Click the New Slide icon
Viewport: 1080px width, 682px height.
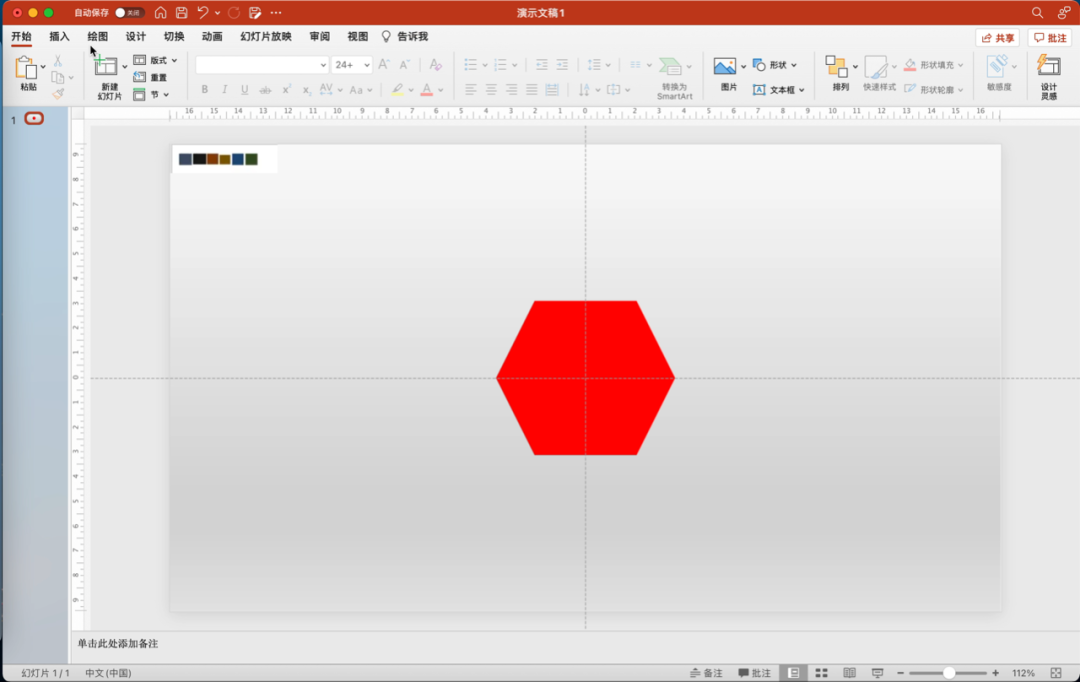[x=105, y=67]
